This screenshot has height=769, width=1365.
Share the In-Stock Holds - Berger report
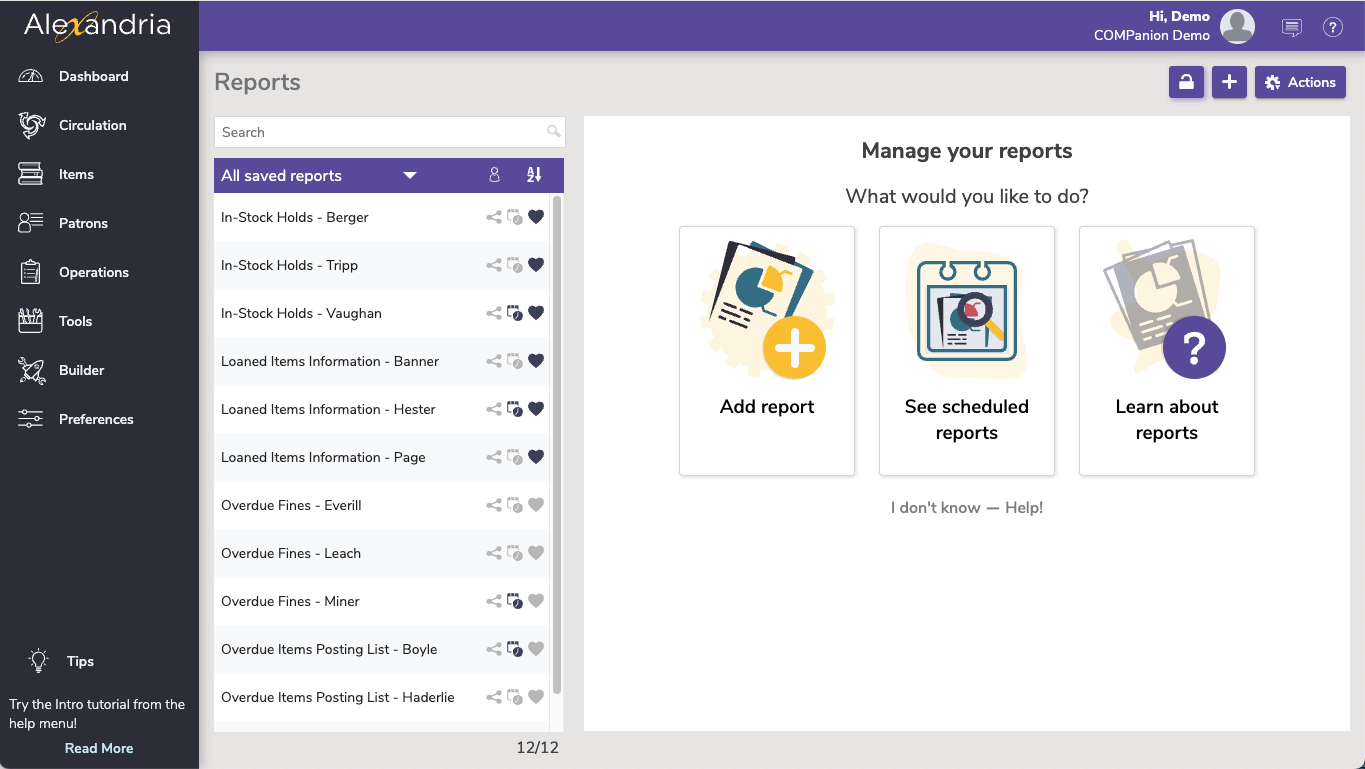[x=494, y=217]
